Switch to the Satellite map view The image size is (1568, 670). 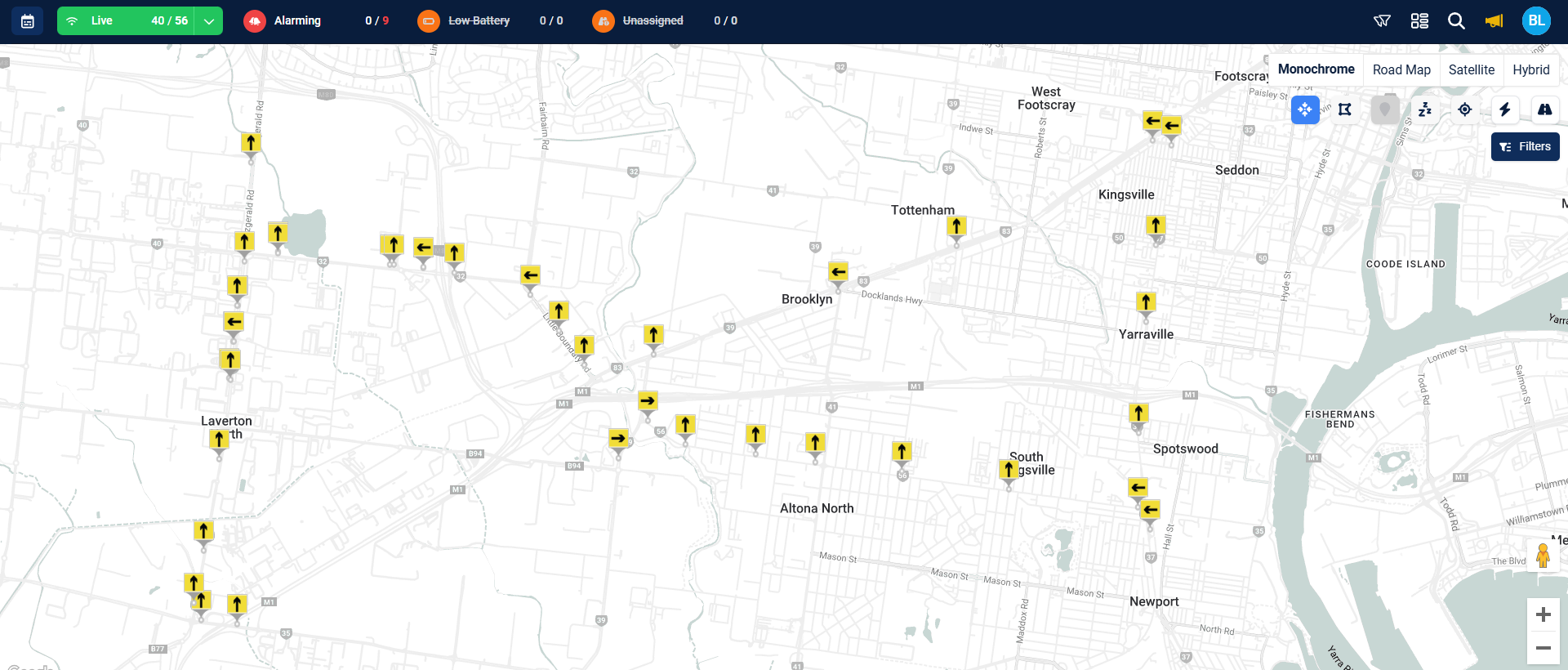(x=1472, y=69)
